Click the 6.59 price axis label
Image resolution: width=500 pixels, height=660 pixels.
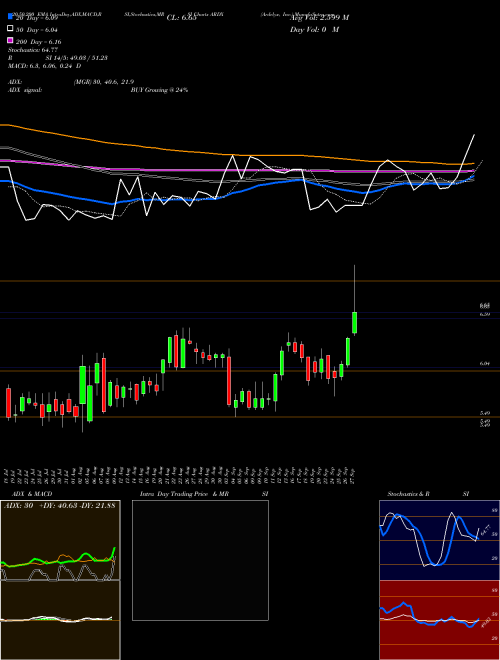pos(484,314)
